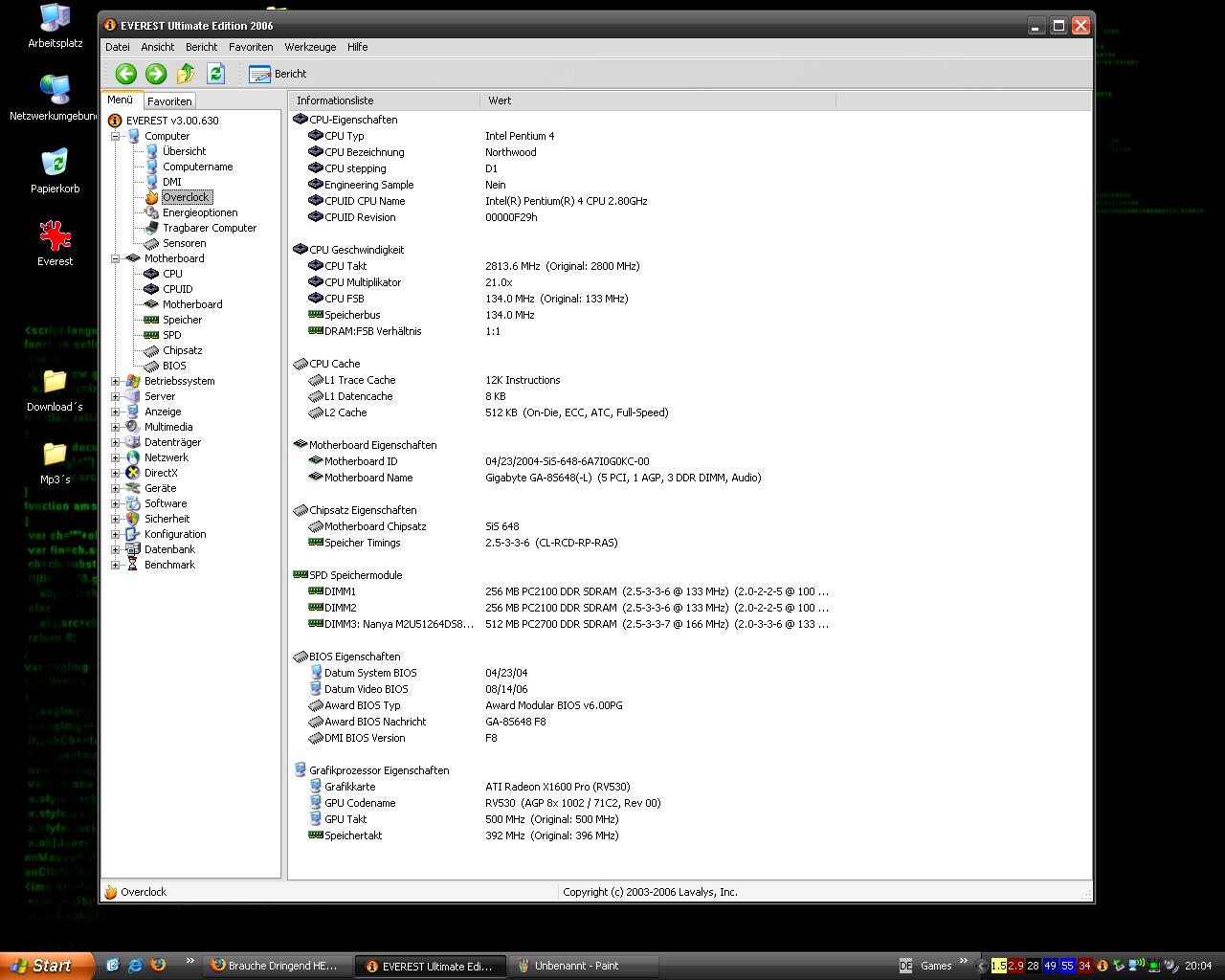Expand the Datenträger node

(116, 442)
